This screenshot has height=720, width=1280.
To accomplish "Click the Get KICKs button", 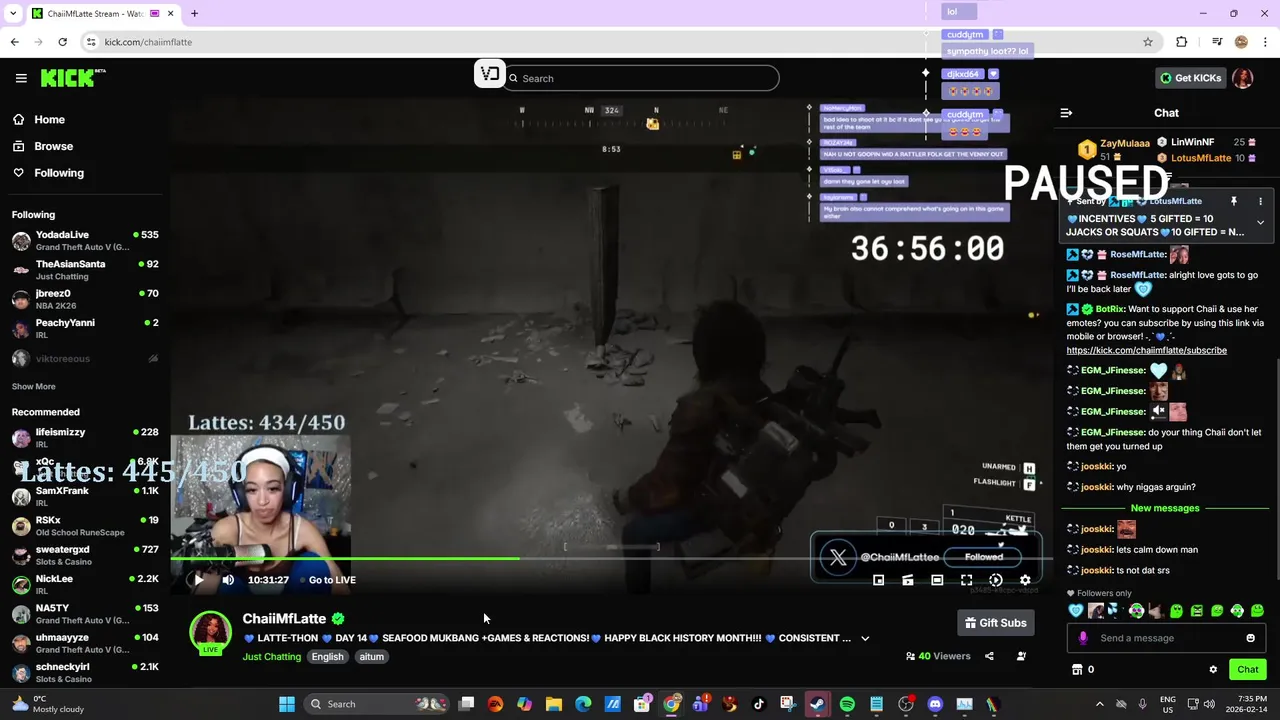I will [1190, 78].
